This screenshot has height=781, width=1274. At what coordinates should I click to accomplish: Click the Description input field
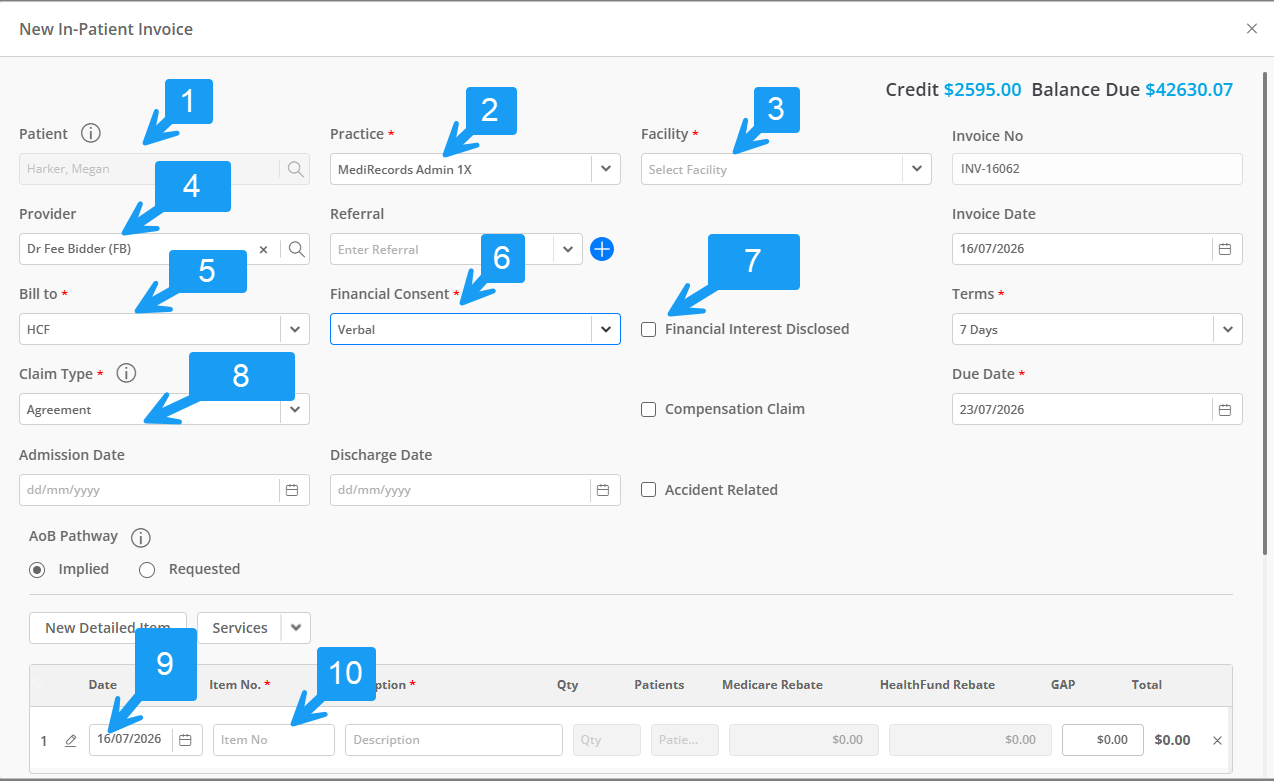pos(454,740)
